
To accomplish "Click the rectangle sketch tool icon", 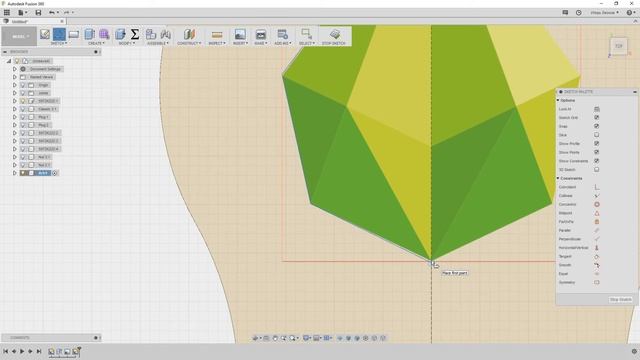I will tap(74, 34).
